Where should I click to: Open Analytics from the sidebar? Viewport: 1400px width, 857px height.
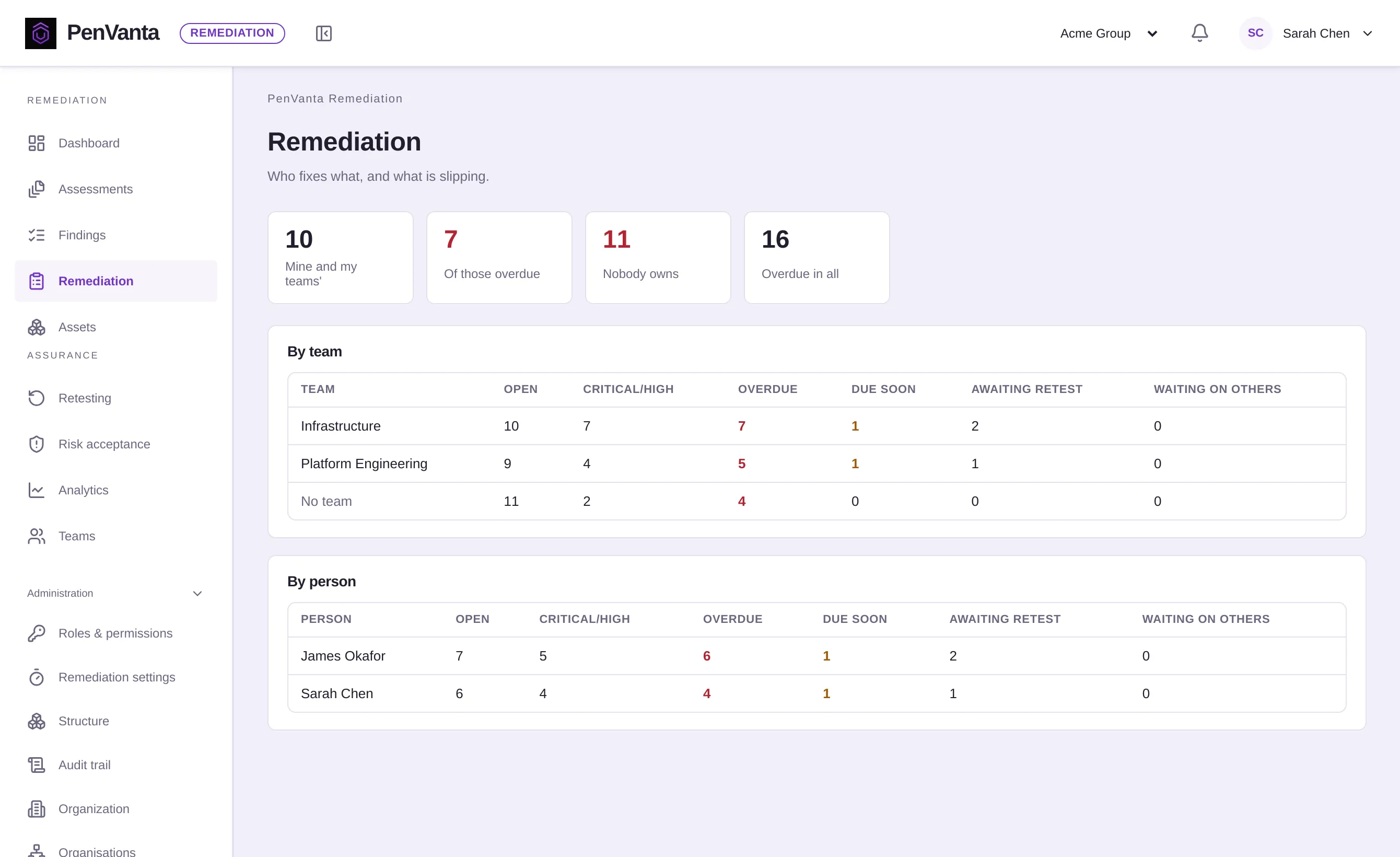pyautogui.click(x=116, y=491)
